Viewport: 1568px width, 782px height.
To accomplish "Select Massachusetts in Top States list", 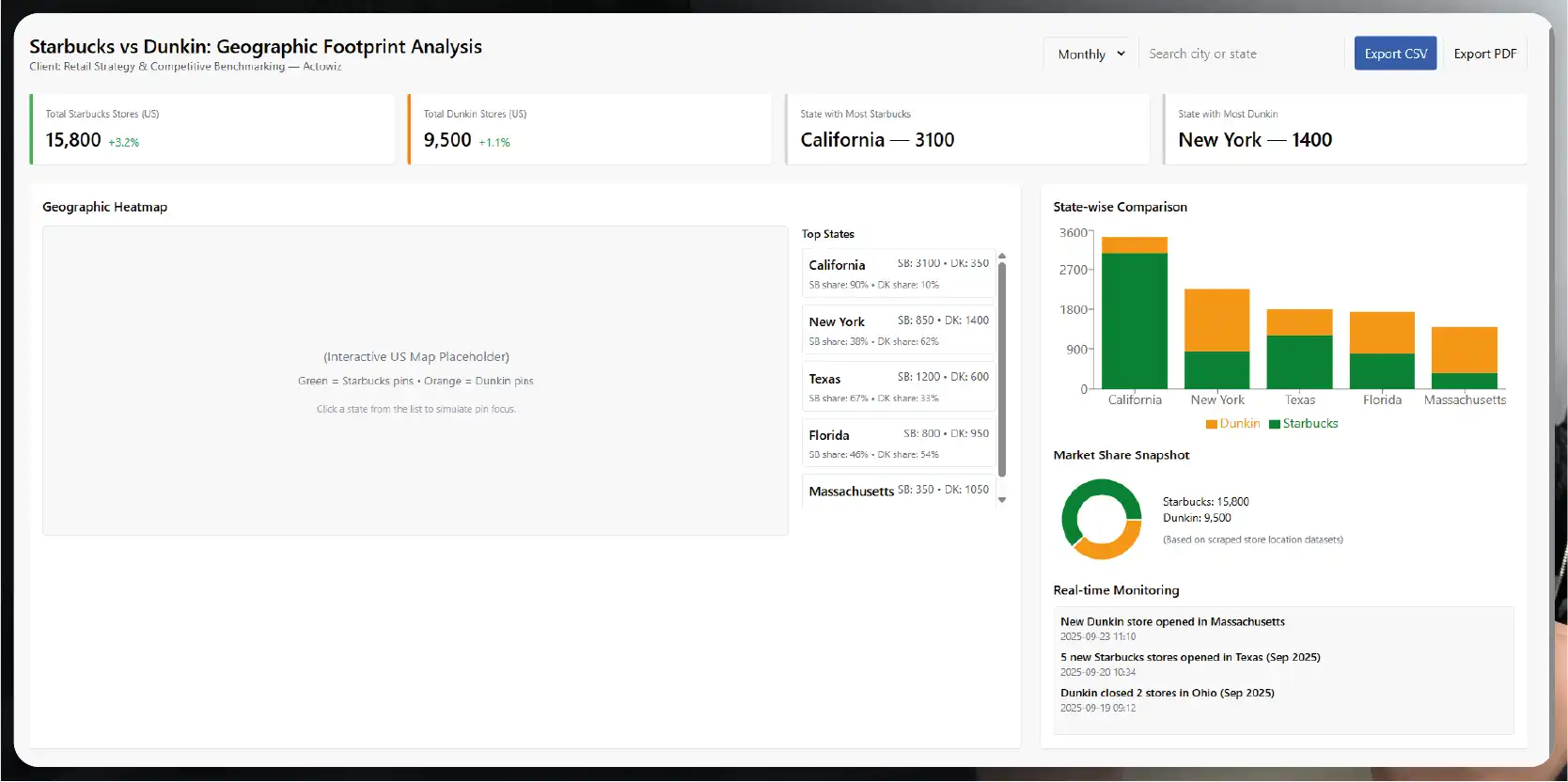I will (898, 492).
